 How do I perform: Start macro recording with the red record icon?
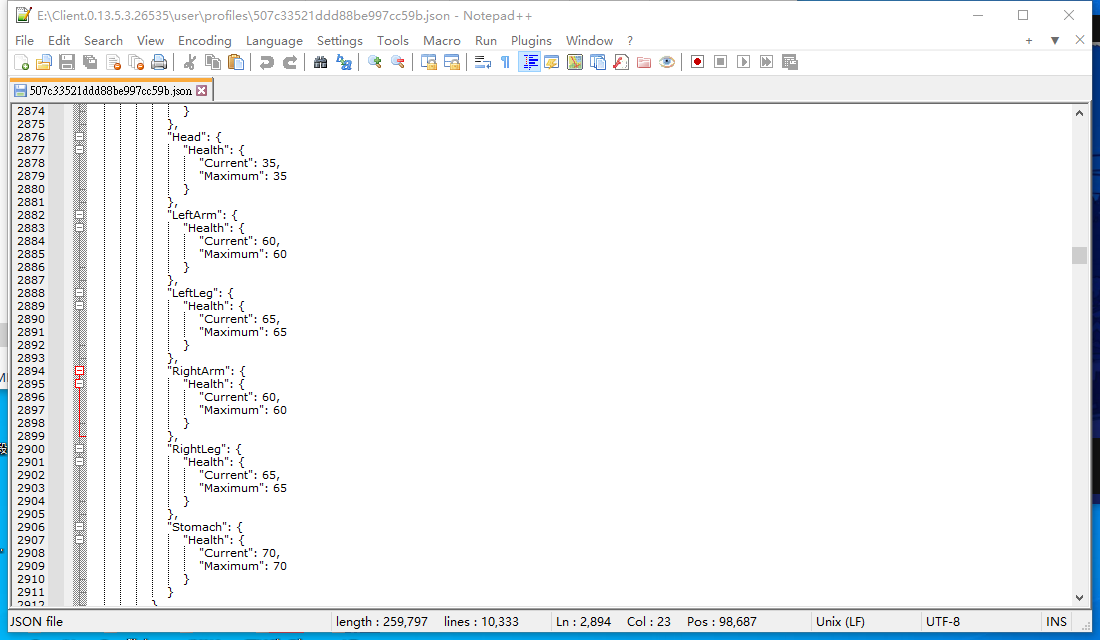coord(697,62)
